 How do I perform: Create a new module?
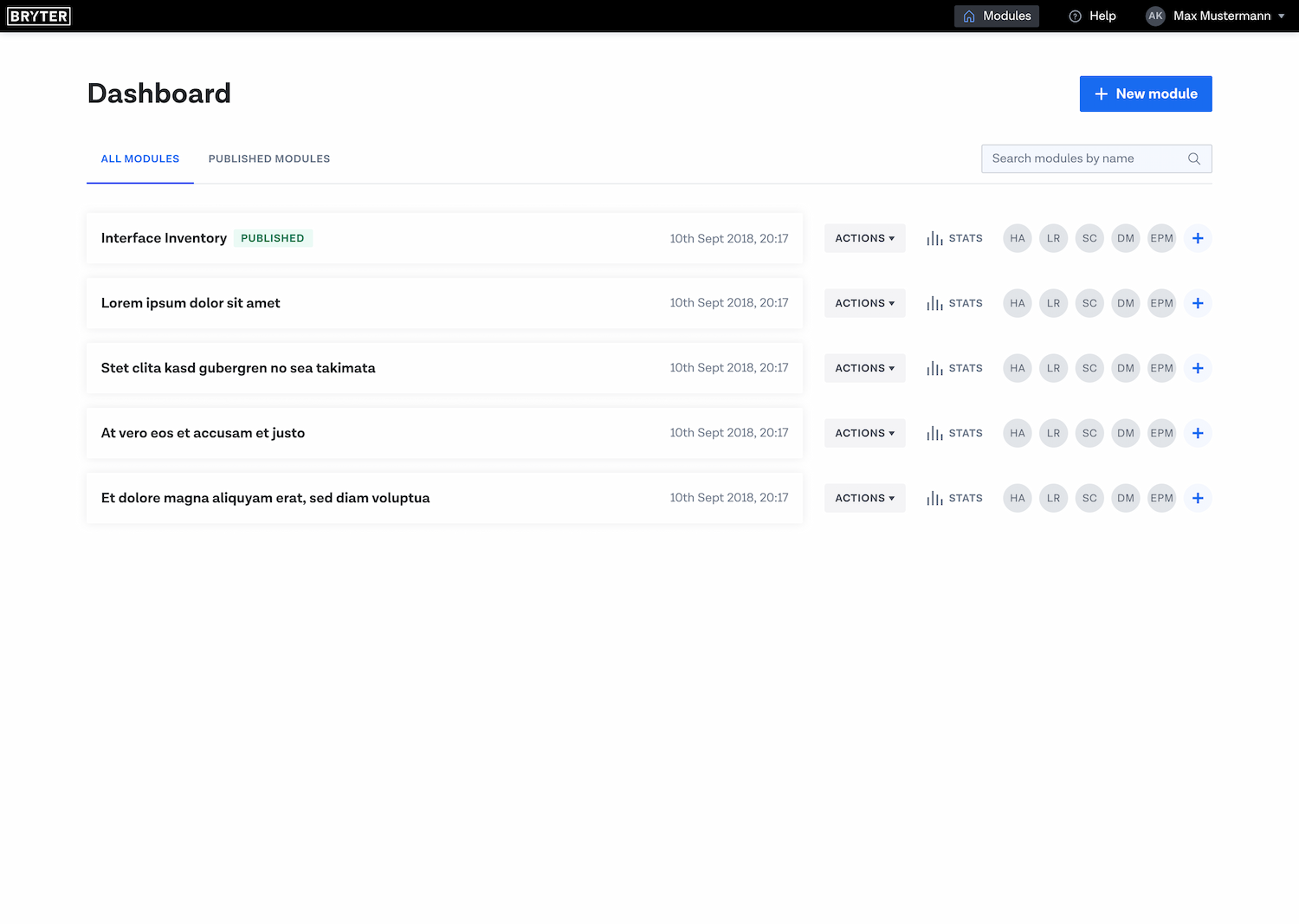1145,94
